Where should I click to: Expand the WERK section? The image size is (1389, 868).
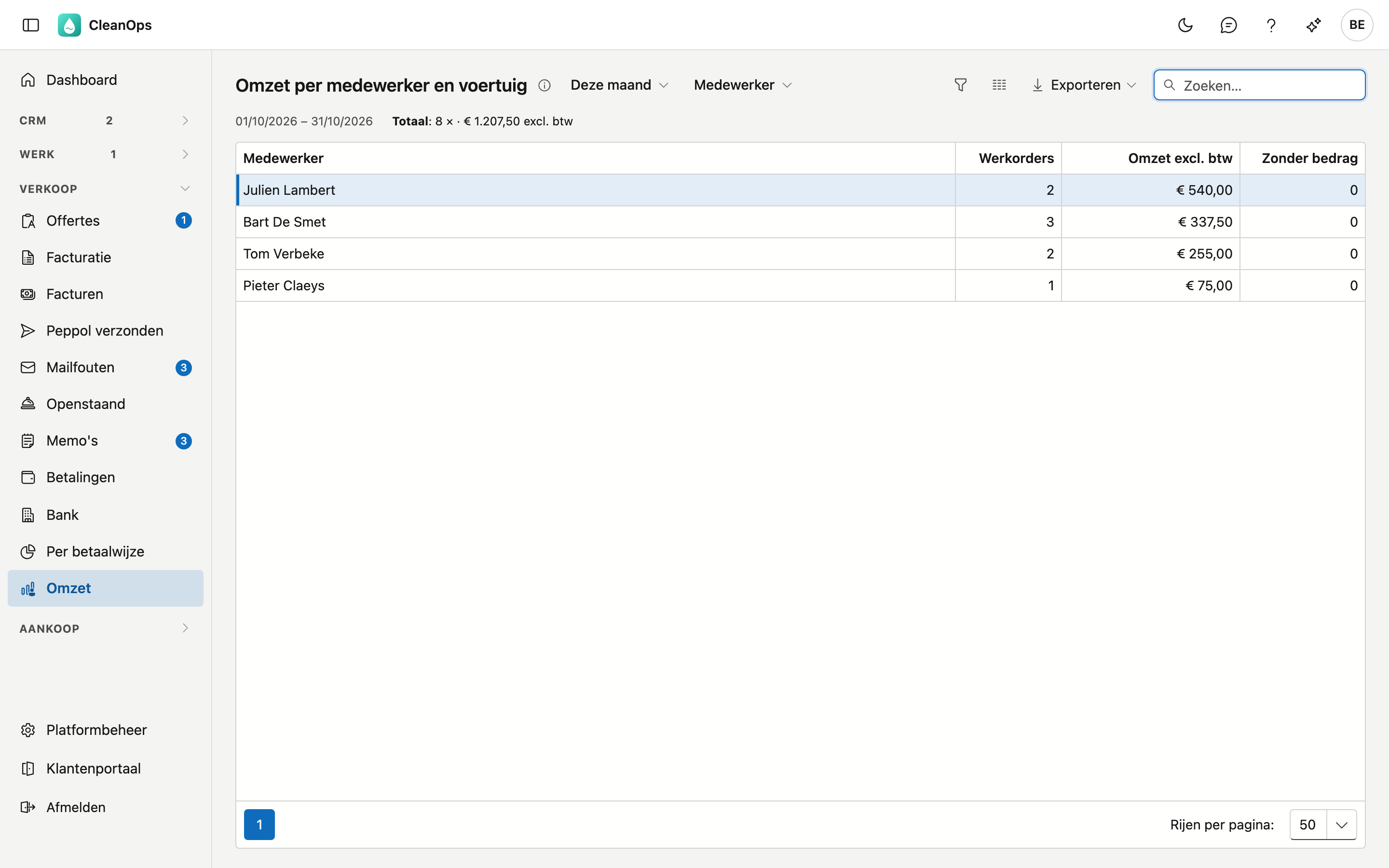pos(106,154)
